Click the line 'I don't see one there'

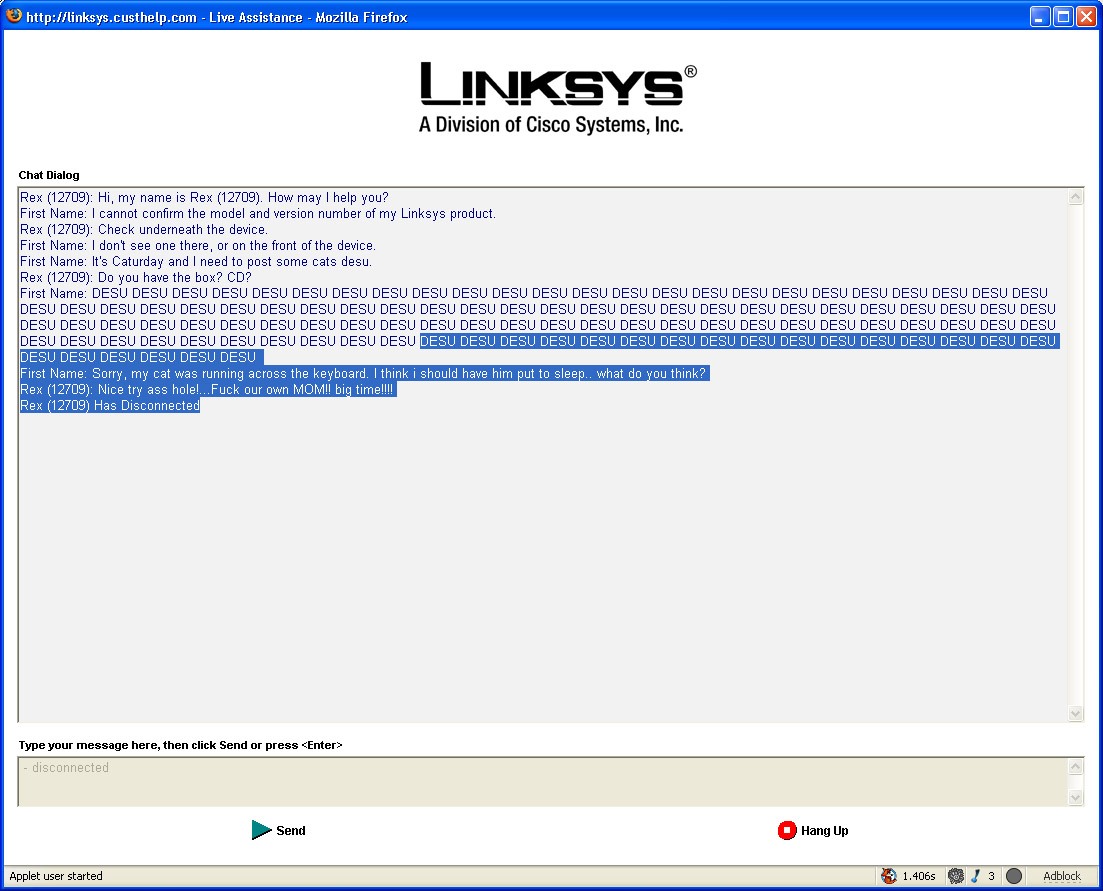click(198, 245)
